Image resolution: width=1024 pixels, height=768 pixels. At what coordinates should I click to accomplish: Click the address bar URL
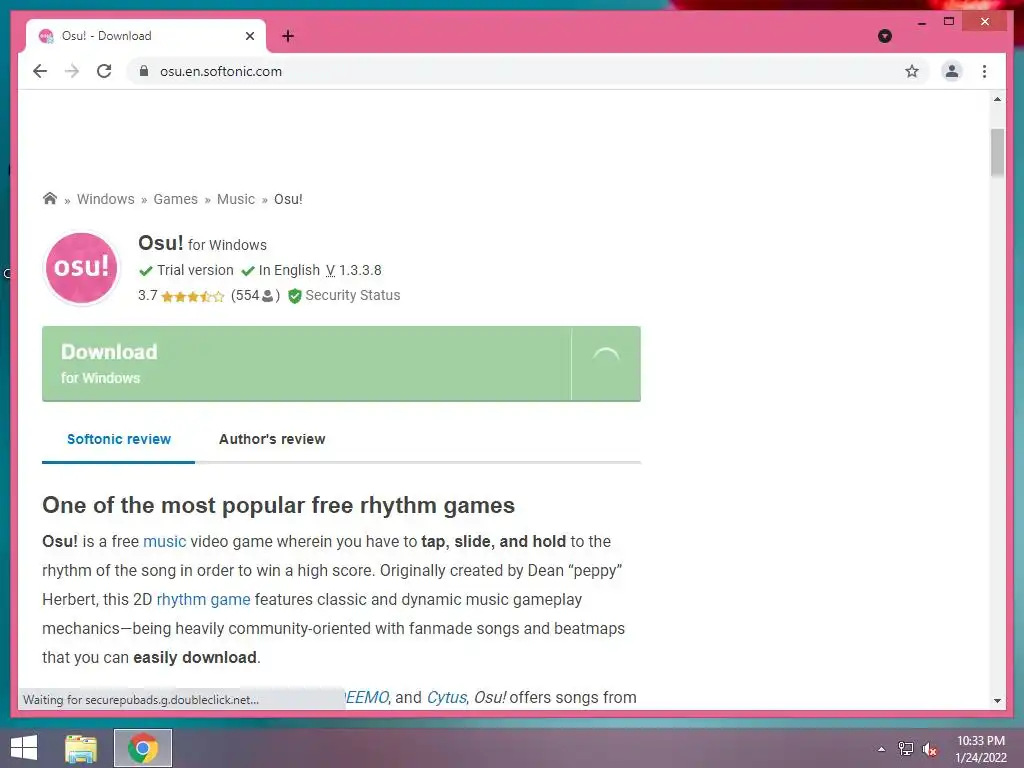(221, 71)
